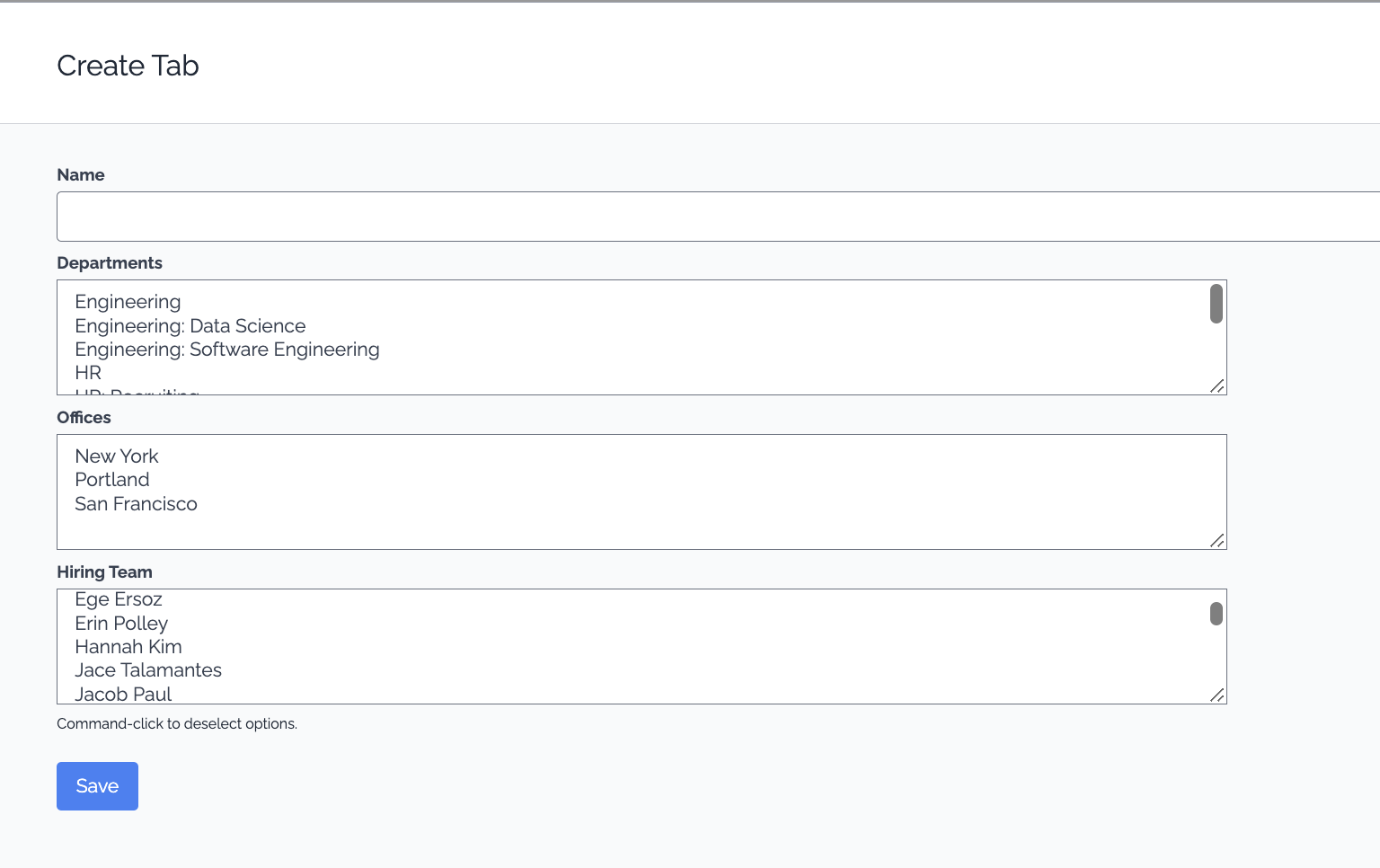Image resolution: width=1380 pixels, height=868 pixels.
Task: Choose Erin Polley from Hiring Team
Action: coord(121,624)
